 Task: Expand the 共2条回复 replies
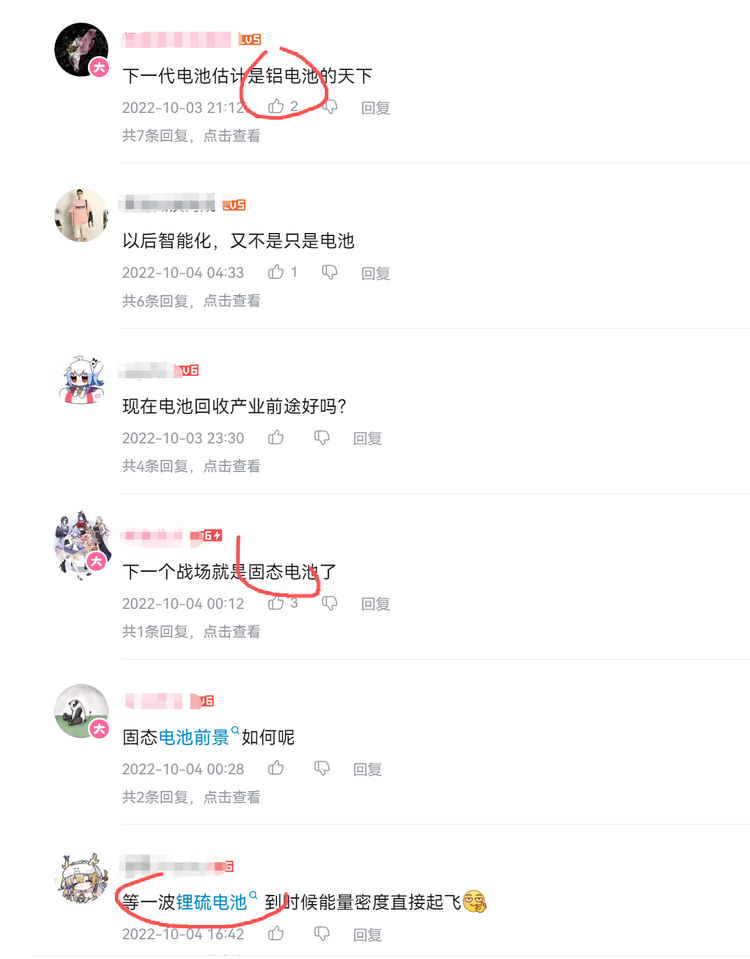(191, 796)
